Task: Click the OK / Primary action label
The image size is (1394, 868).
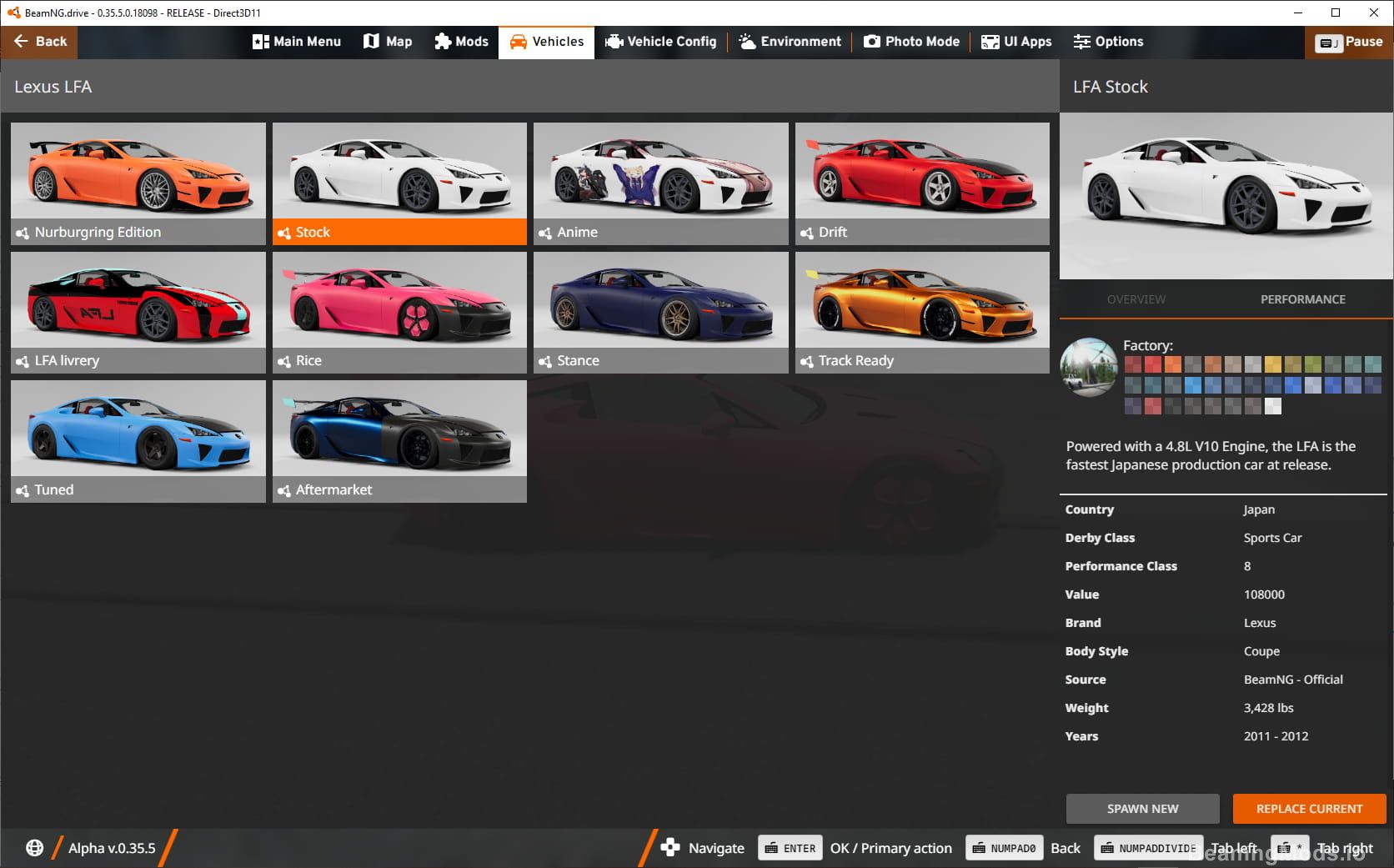Action: [x=890, y=848]
